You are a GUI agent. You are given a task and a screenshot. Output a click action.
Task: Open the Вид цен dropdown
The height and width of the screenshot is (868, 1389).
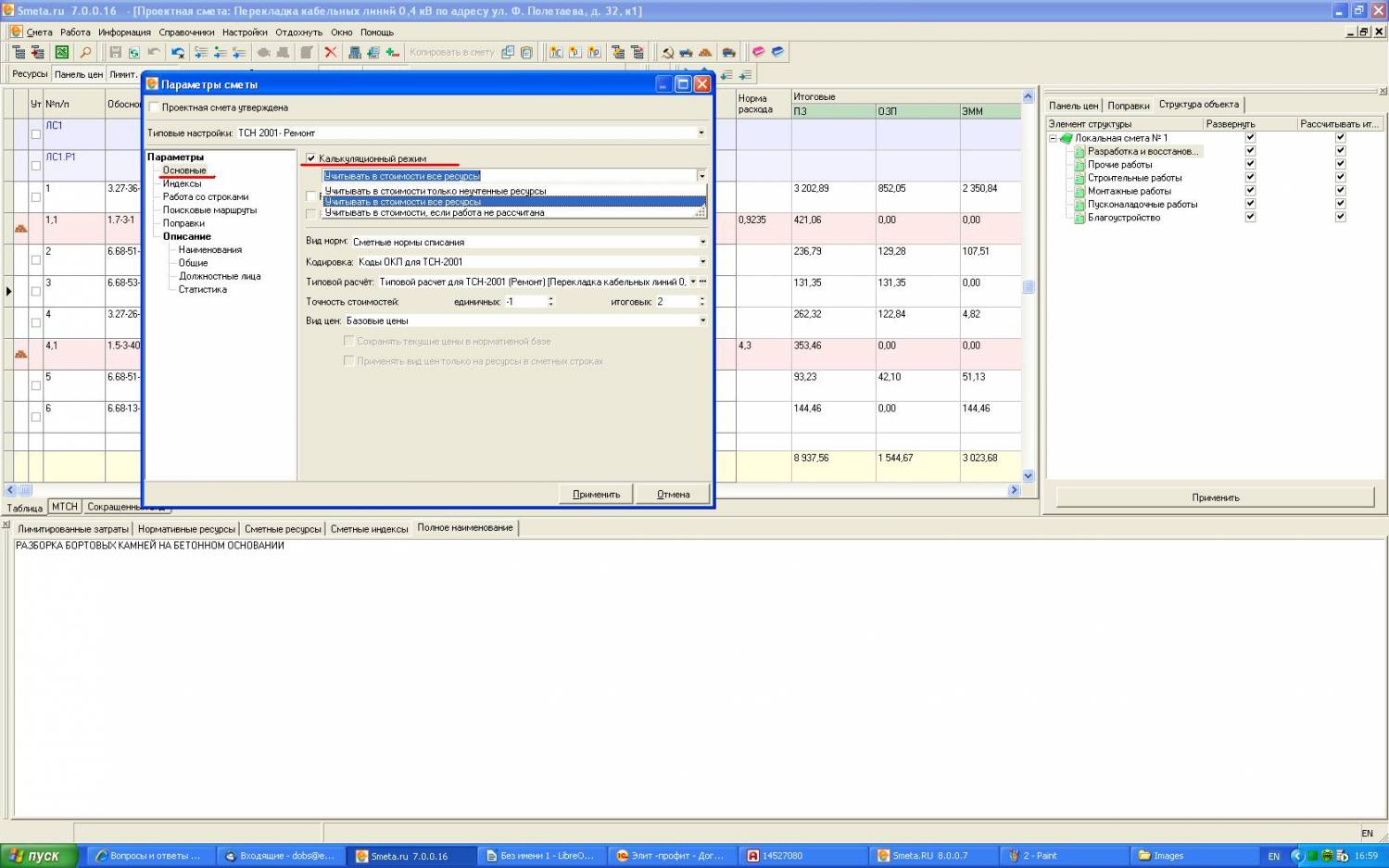(702, 321)
